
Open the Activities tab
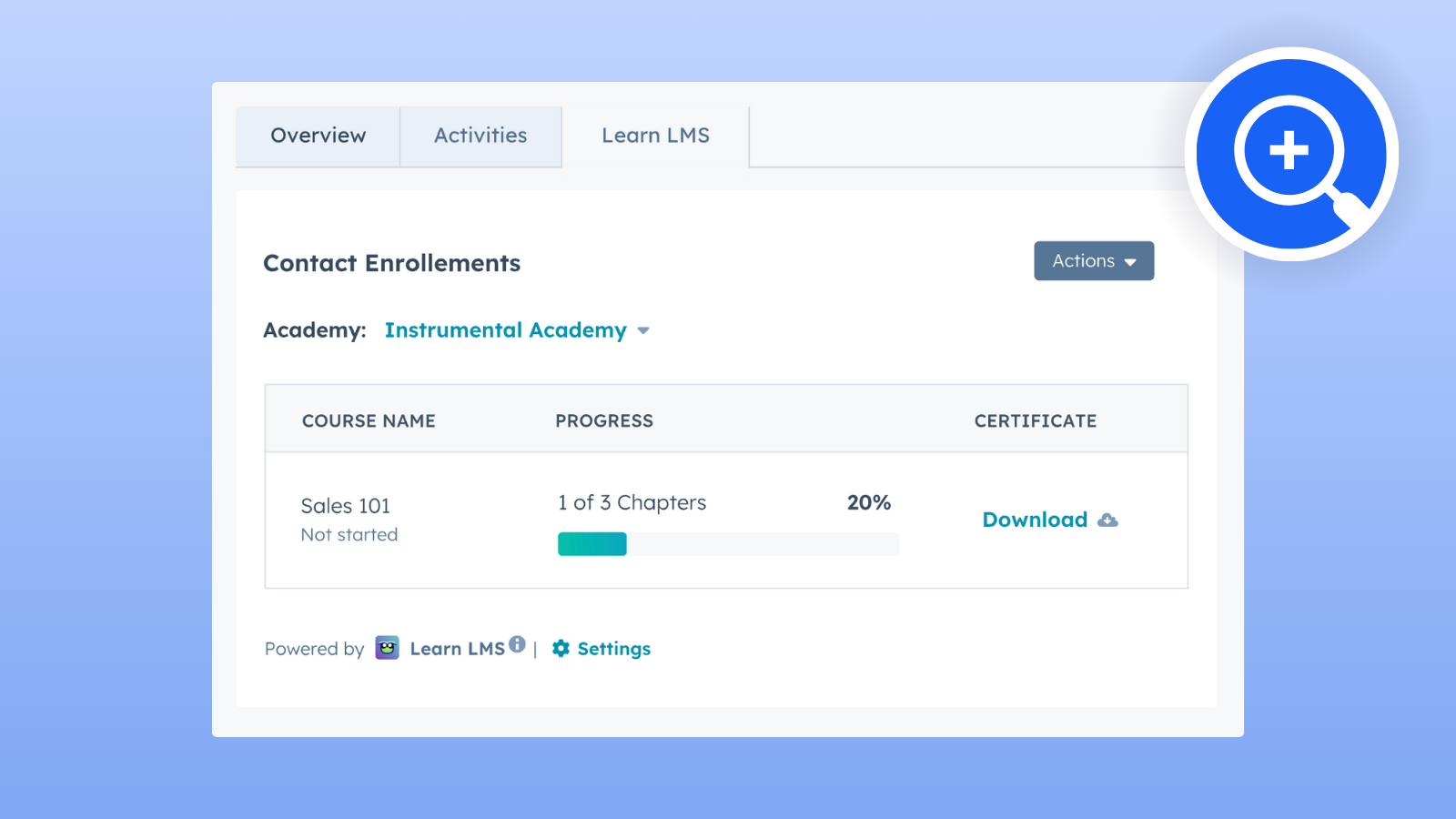pyautogui.click(x=480, y=136)
